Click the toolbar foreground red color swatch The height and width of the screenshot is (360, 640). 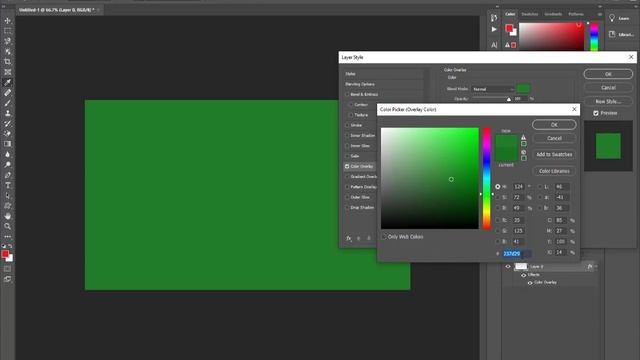click(5, 254)
